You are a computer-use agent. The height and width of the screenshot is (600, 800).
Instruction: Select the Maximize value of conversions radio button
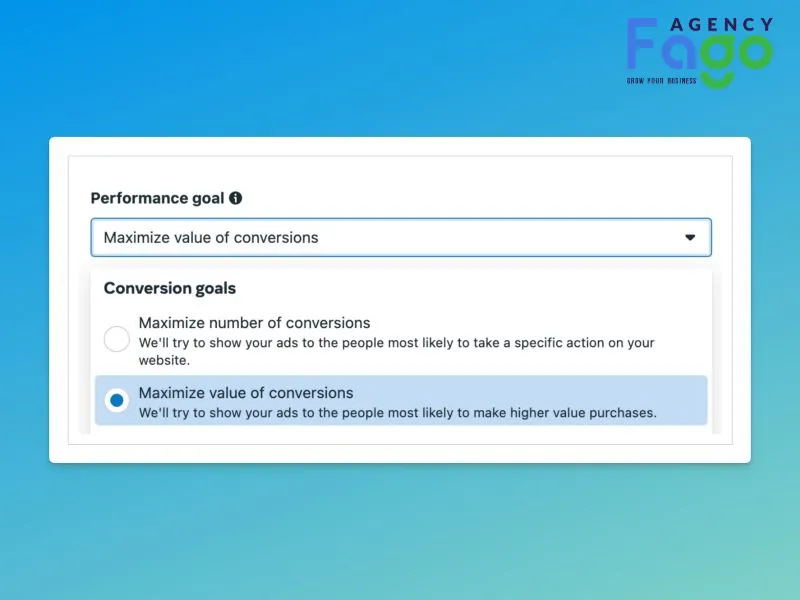pyautogui.click(x=116, y=401)
